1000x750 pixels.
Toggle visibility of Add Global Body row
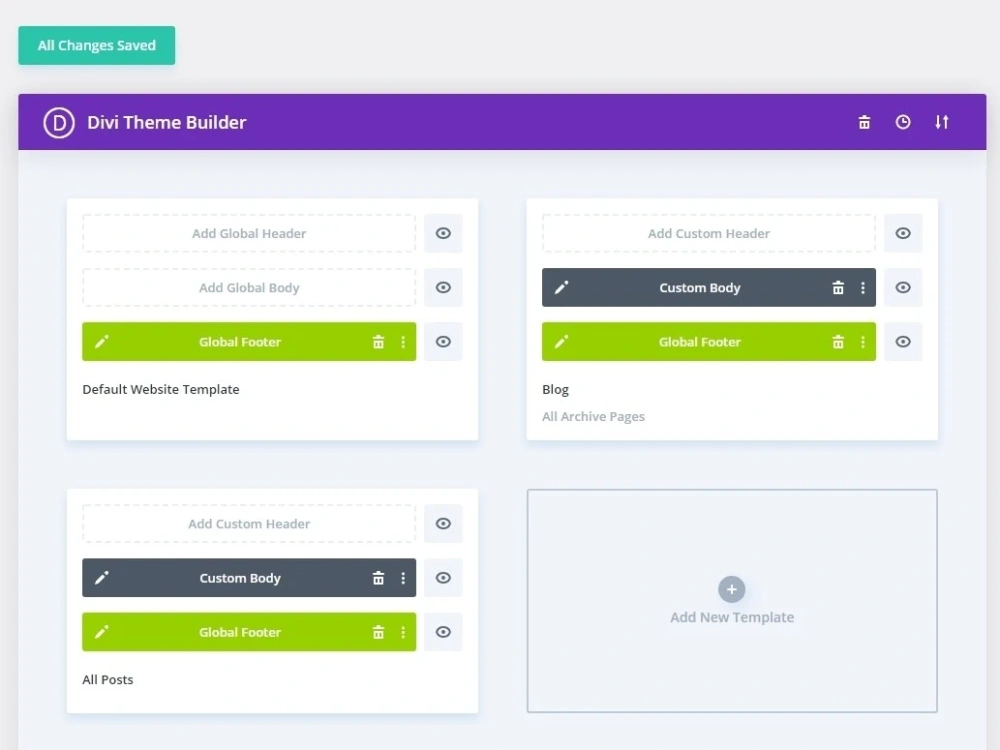[x=443, y=288]
